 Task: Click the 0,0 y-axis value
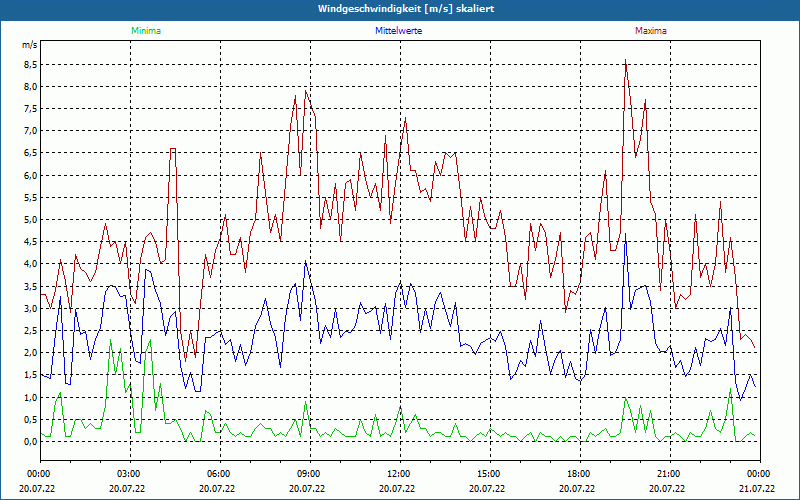pyautogui.click(x=30, y=442)
